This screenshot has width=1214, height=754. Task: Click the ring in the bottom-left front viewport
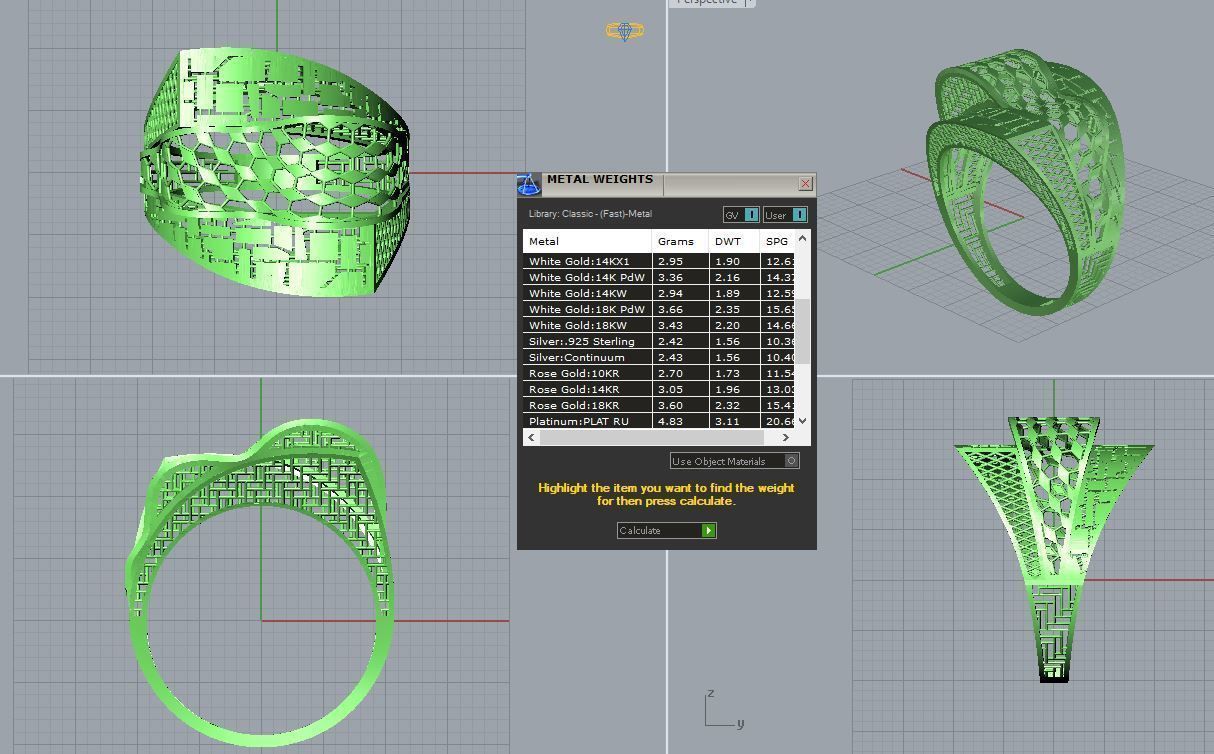point(260,582)
